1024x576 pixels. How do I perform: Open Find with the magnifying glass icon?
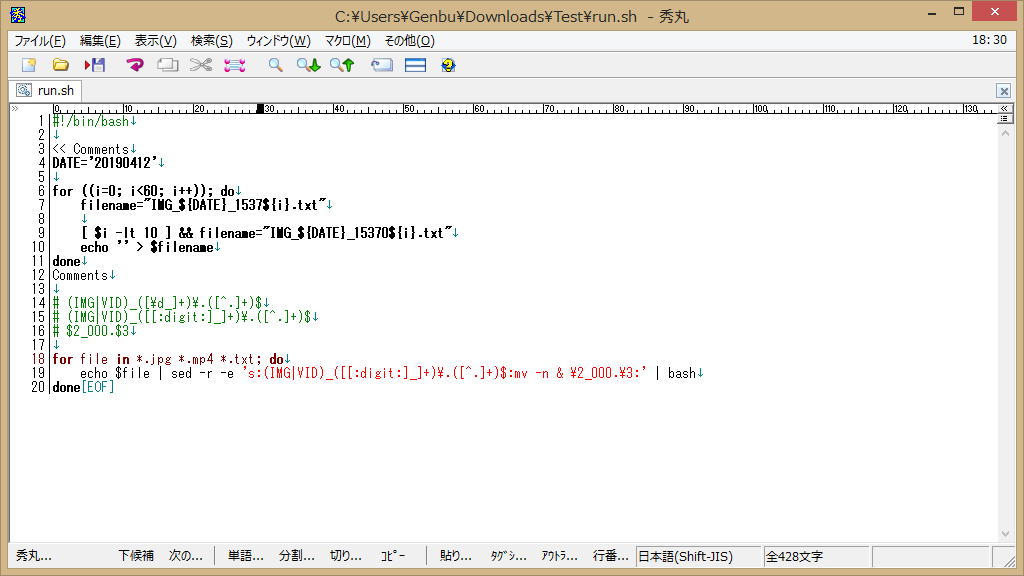[x=275, y=65]
